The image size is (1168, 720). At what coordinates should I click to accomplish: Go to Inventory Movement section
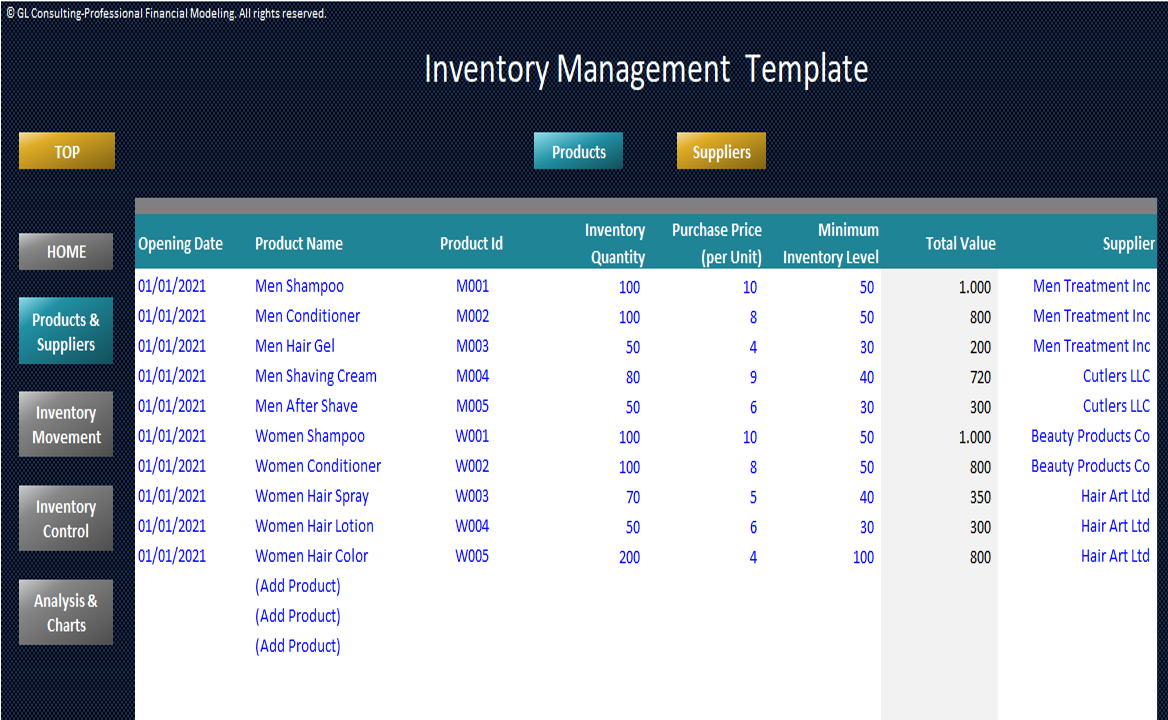click(66, 424)
